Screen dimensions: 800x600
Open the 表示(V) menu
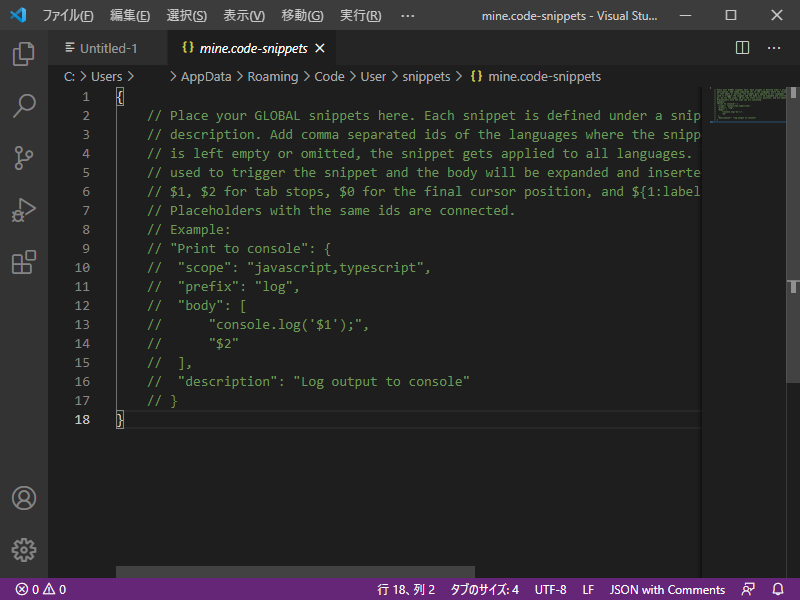point(244,15)
